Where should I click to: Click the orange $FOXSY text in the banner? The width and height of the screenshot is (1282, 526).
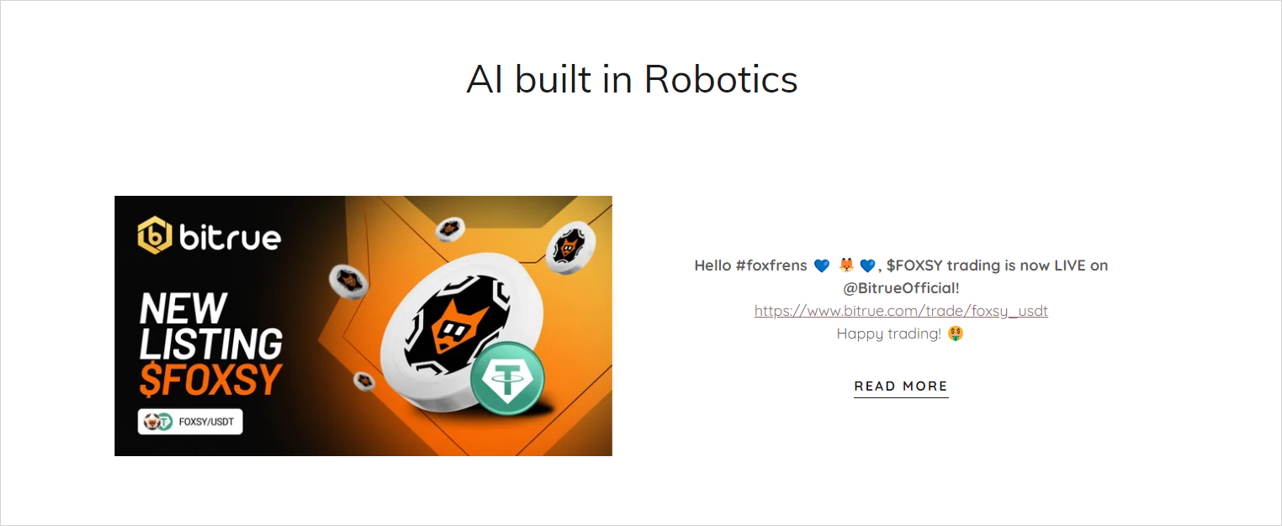210,380
